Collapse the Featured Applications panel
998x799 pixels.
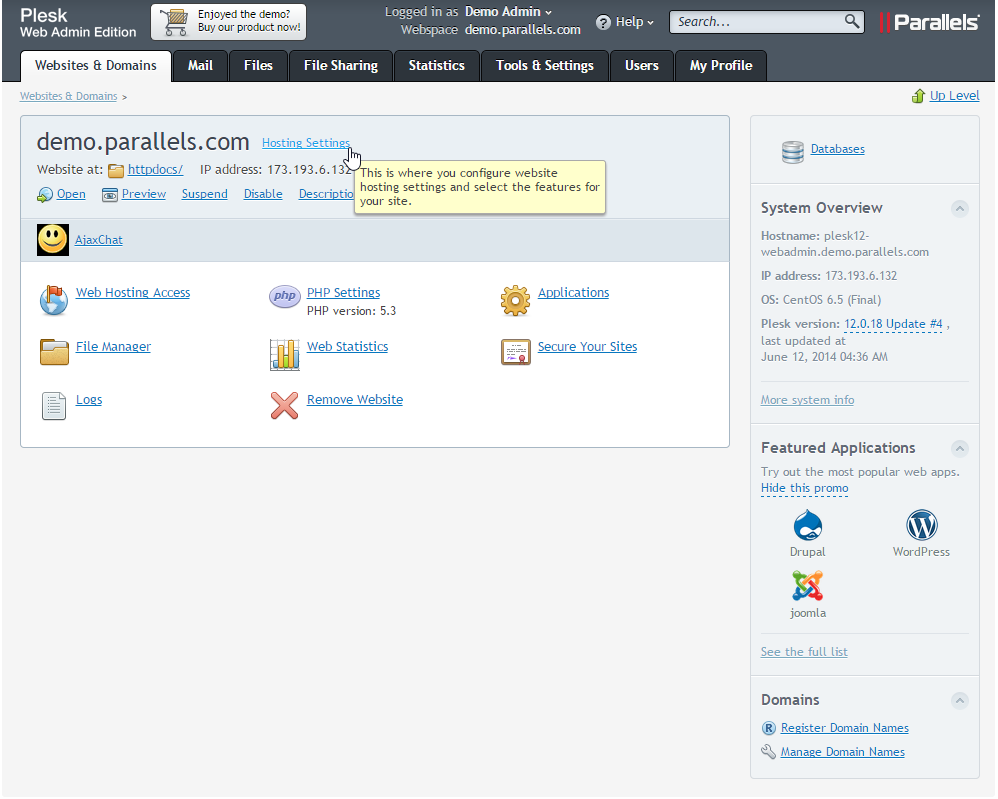click(x=959, y=449)
